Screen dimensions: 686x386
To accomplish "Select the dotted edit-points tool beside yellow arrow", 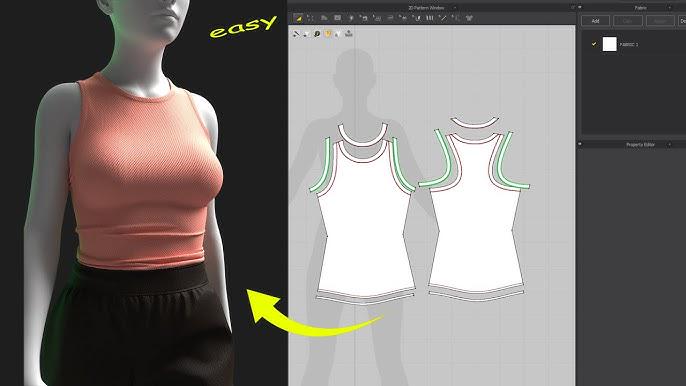I will (x=310, y=18).
